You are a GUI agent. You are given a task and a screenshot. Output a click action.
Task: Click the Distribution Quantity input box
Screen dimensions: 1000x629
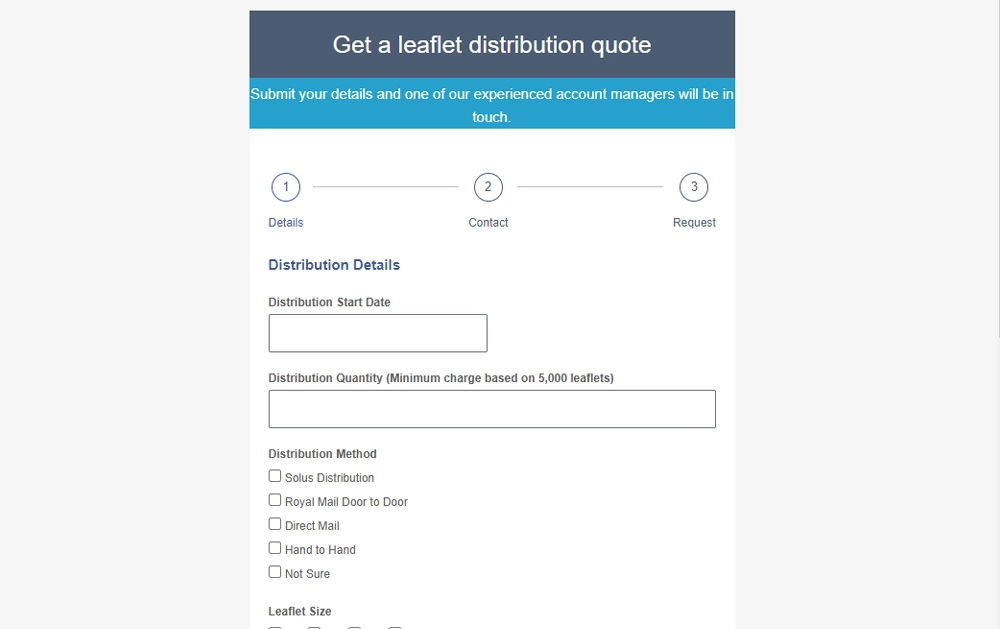point(491,408)
